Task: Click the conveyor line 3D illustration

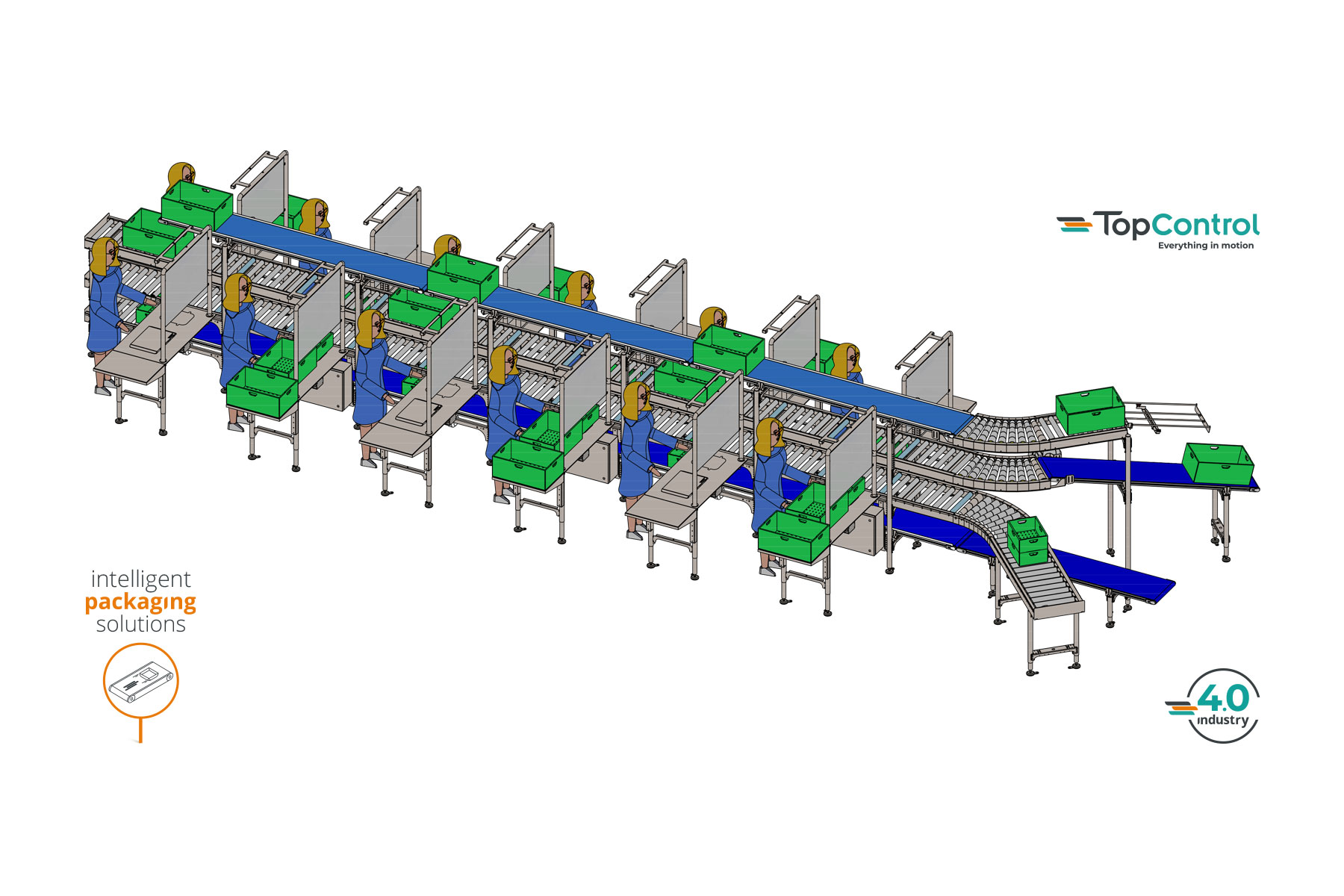Action: (x=672, y=414)
